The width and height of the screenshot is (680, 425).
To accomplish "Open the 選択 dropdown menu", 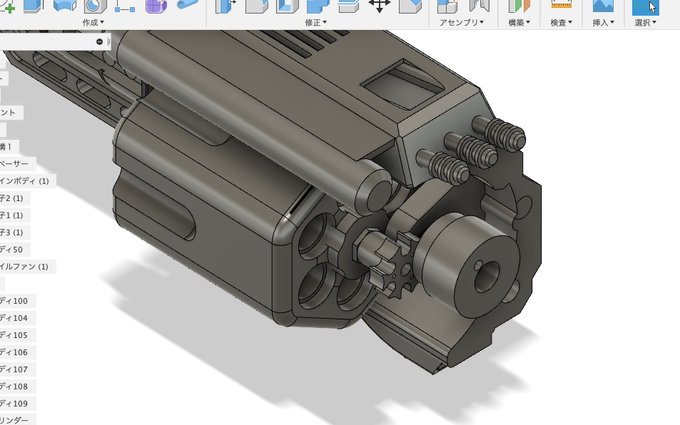I will coord(645,23).
